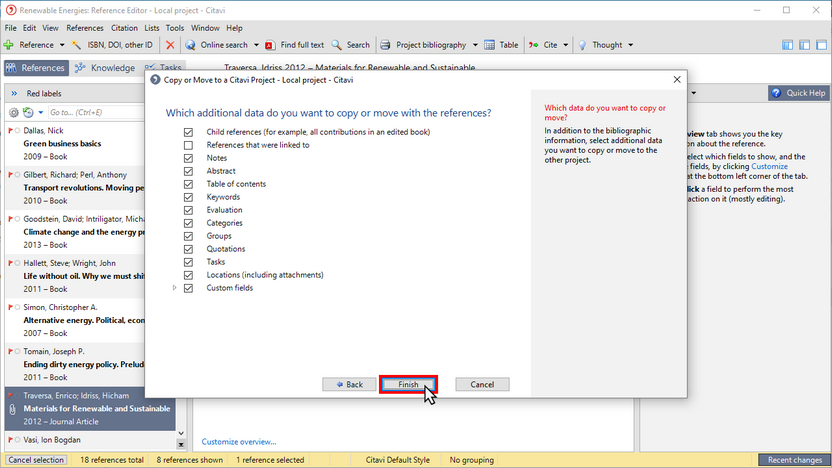Open dropdown arrow next to history icon
The image size is (832, 468).
pos(40,112)
